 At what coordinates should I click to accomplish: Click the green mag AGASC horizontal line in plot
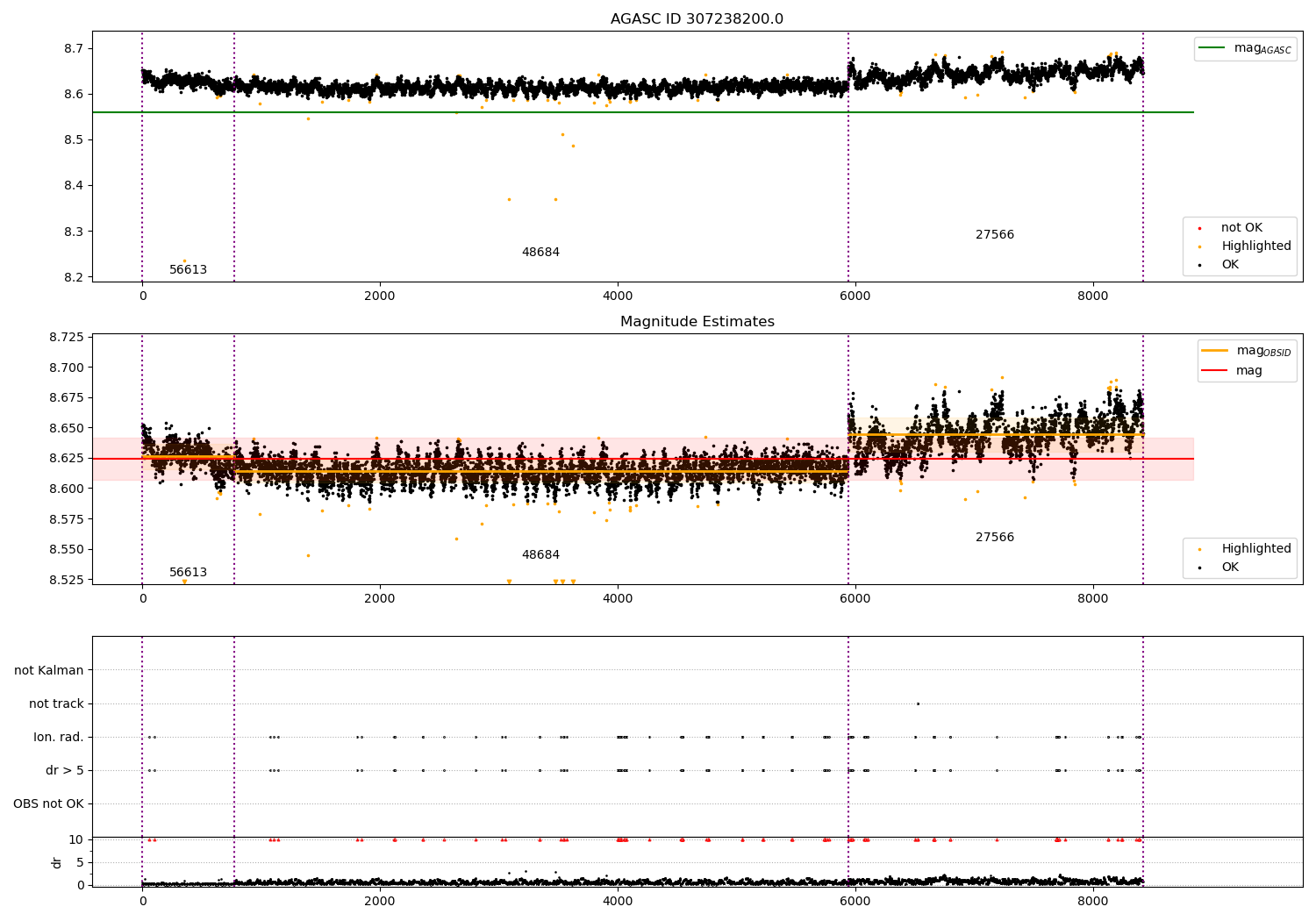point(642,112)
